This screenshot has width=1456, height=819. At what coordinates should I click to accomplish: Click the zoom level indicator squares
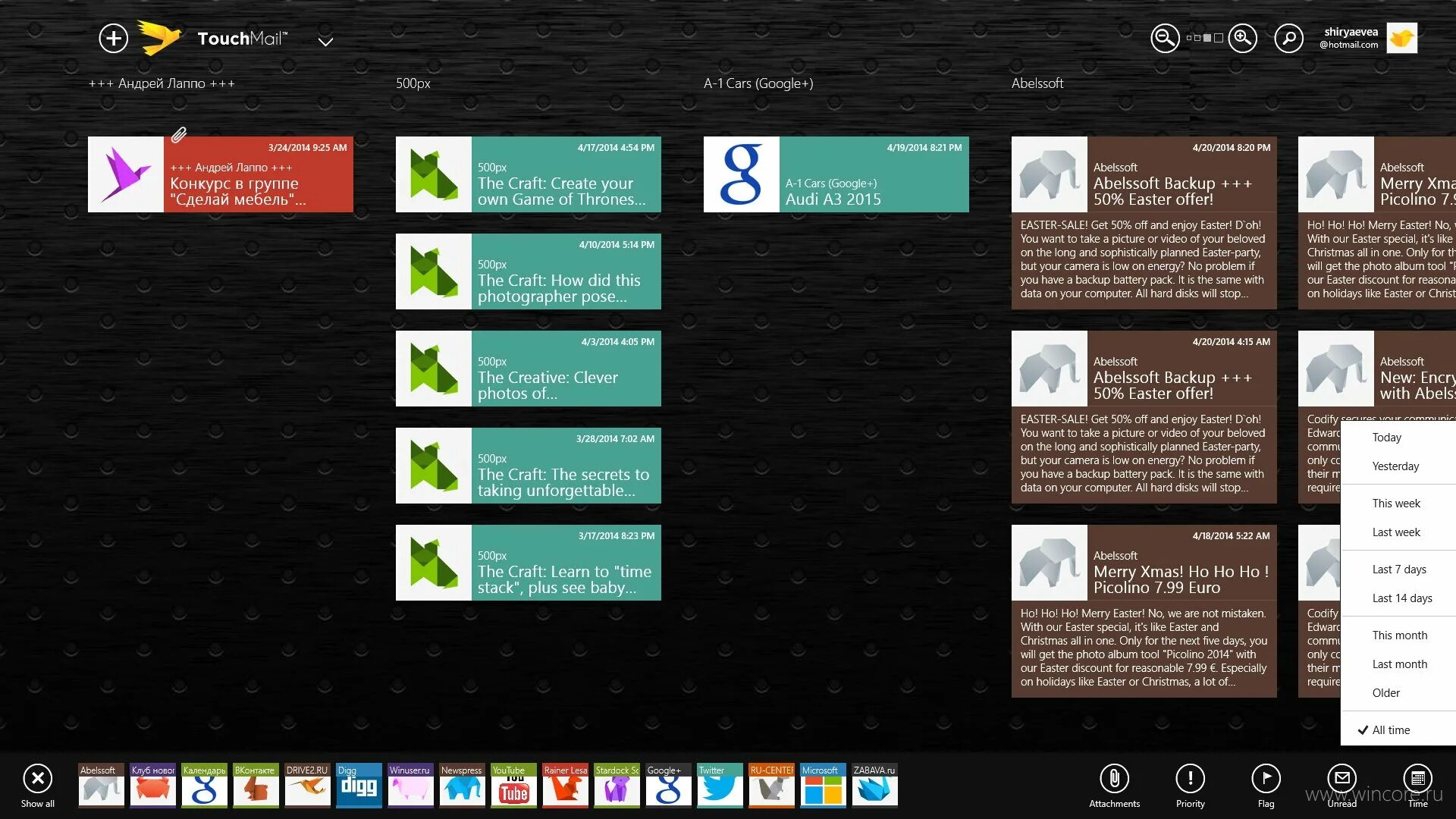coord(1204,38)
